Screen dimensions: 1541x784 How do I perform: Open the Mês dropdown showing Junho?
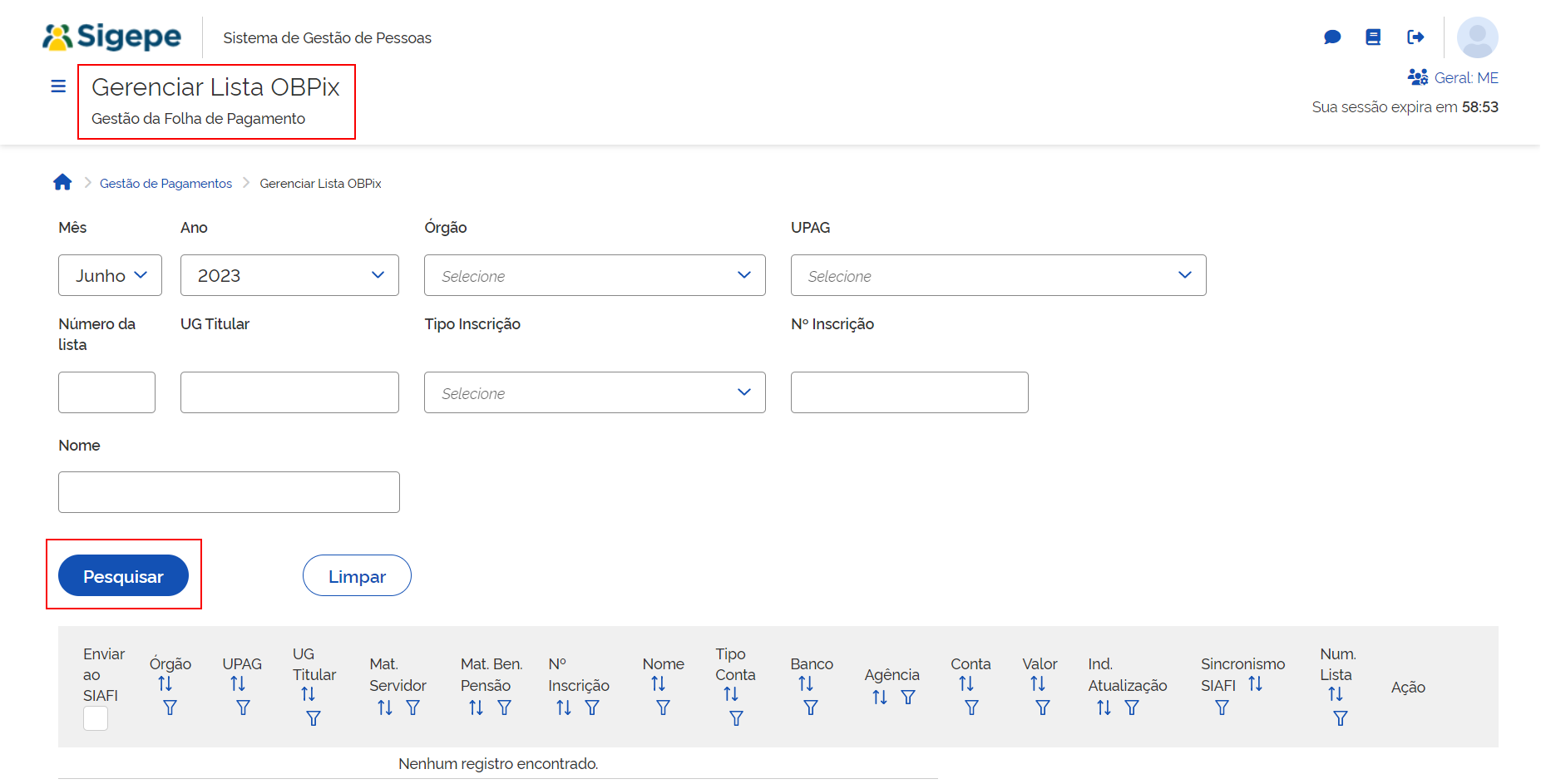coord(110,275)
